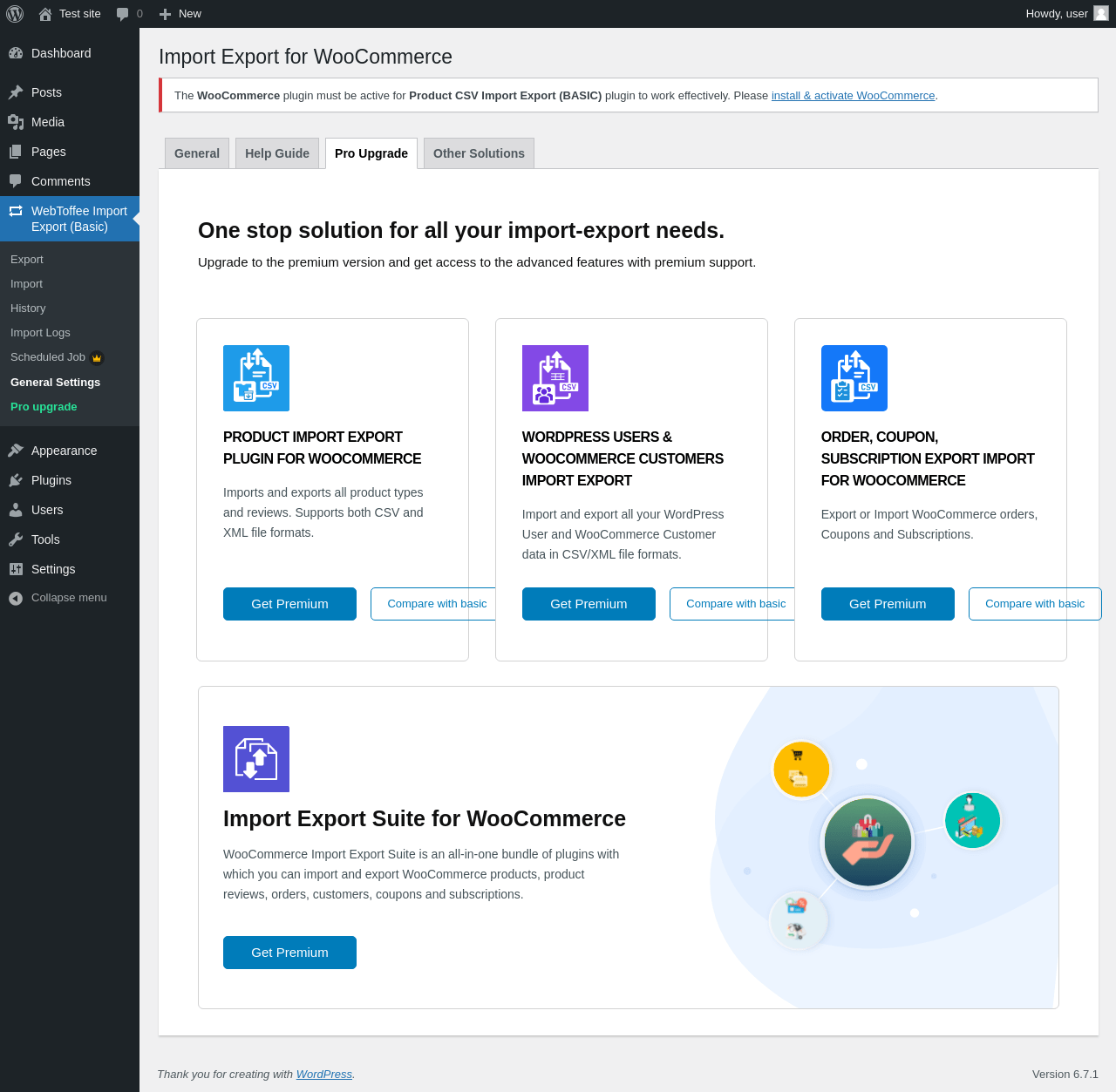1116x1092 pixels.
Task: Open Appearance menu item
Action: pyautogui.click(x=70, y=451)
